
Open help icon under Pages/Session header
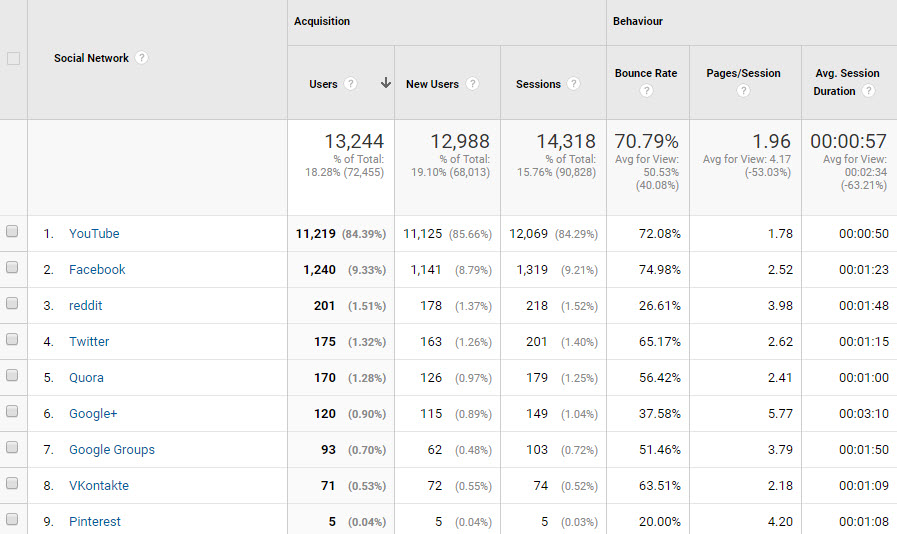click(743, 90)
